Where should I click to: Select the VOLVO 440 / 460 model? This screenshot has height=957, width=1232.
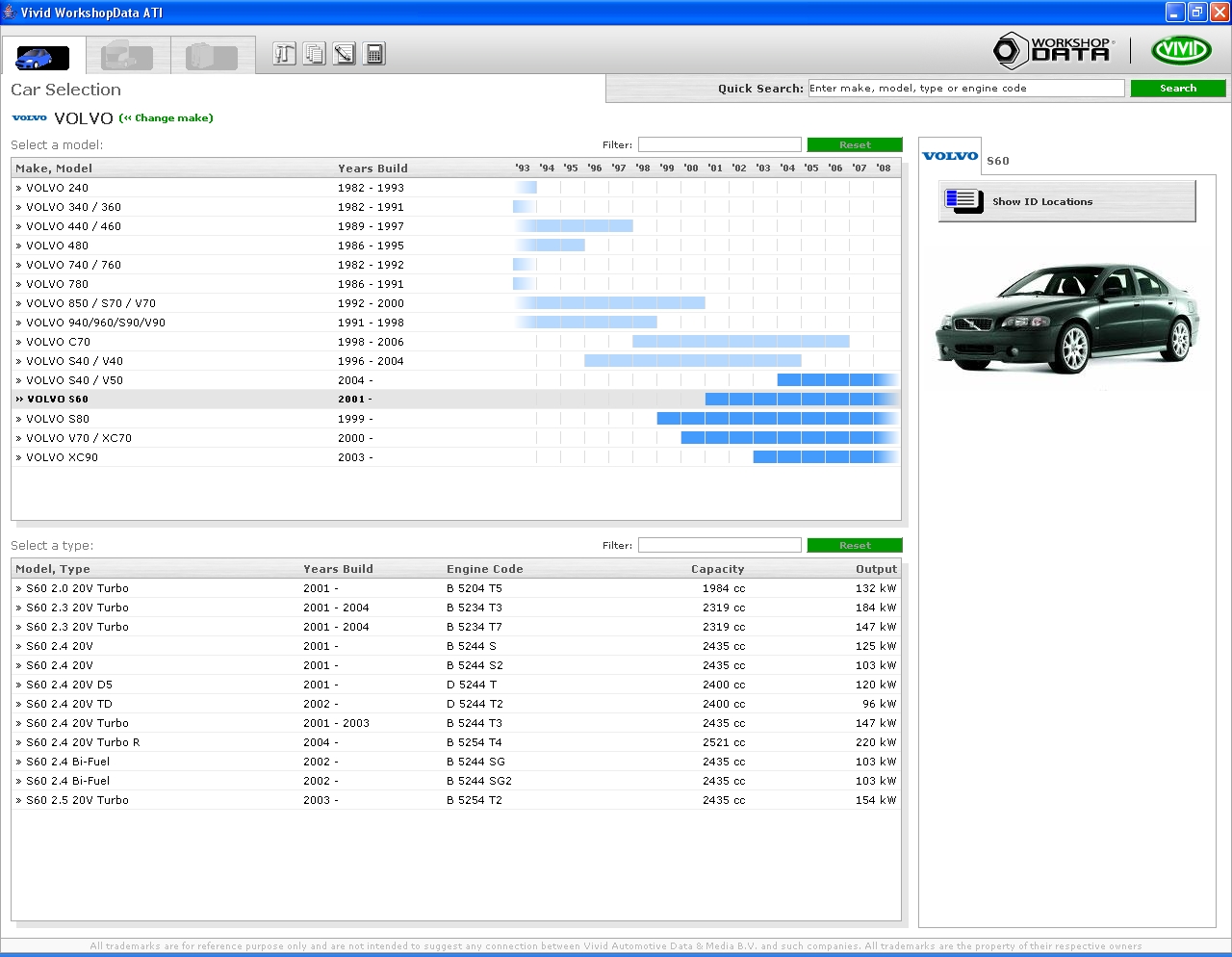coord(456,226)
